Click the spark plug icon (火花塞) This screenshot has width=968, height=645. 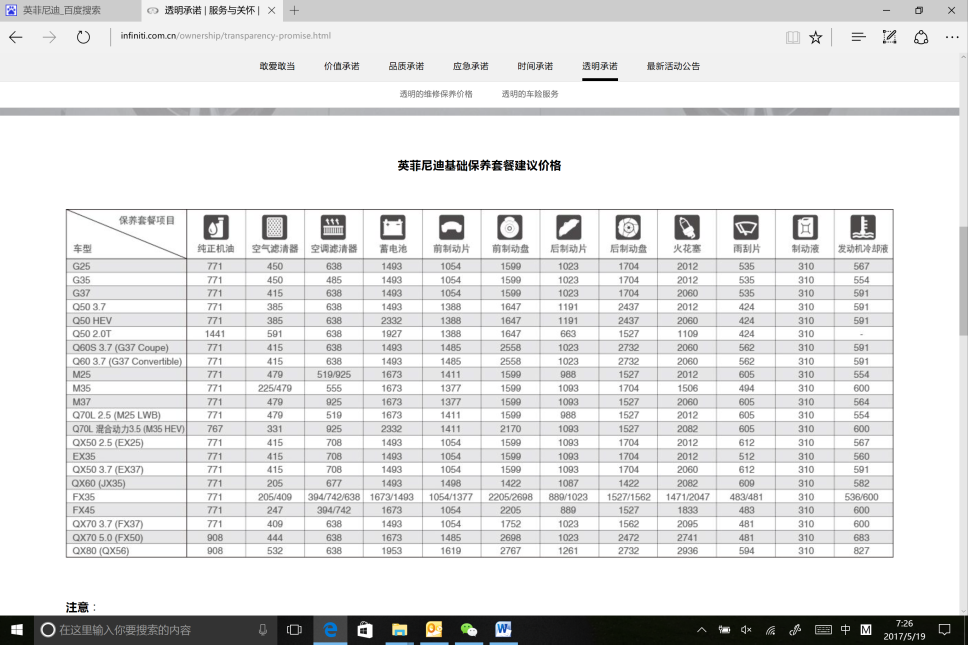(687, 227)
